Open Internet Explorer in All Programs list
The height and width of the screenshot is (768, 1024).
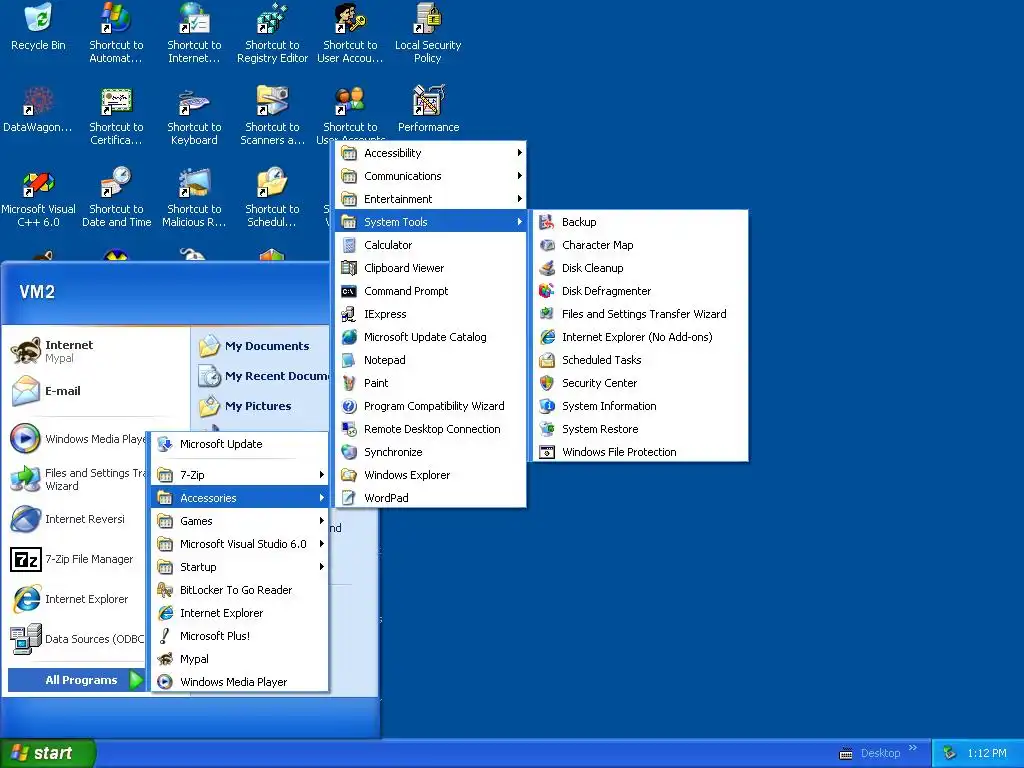pyautogui.click(x=240, y=613)
